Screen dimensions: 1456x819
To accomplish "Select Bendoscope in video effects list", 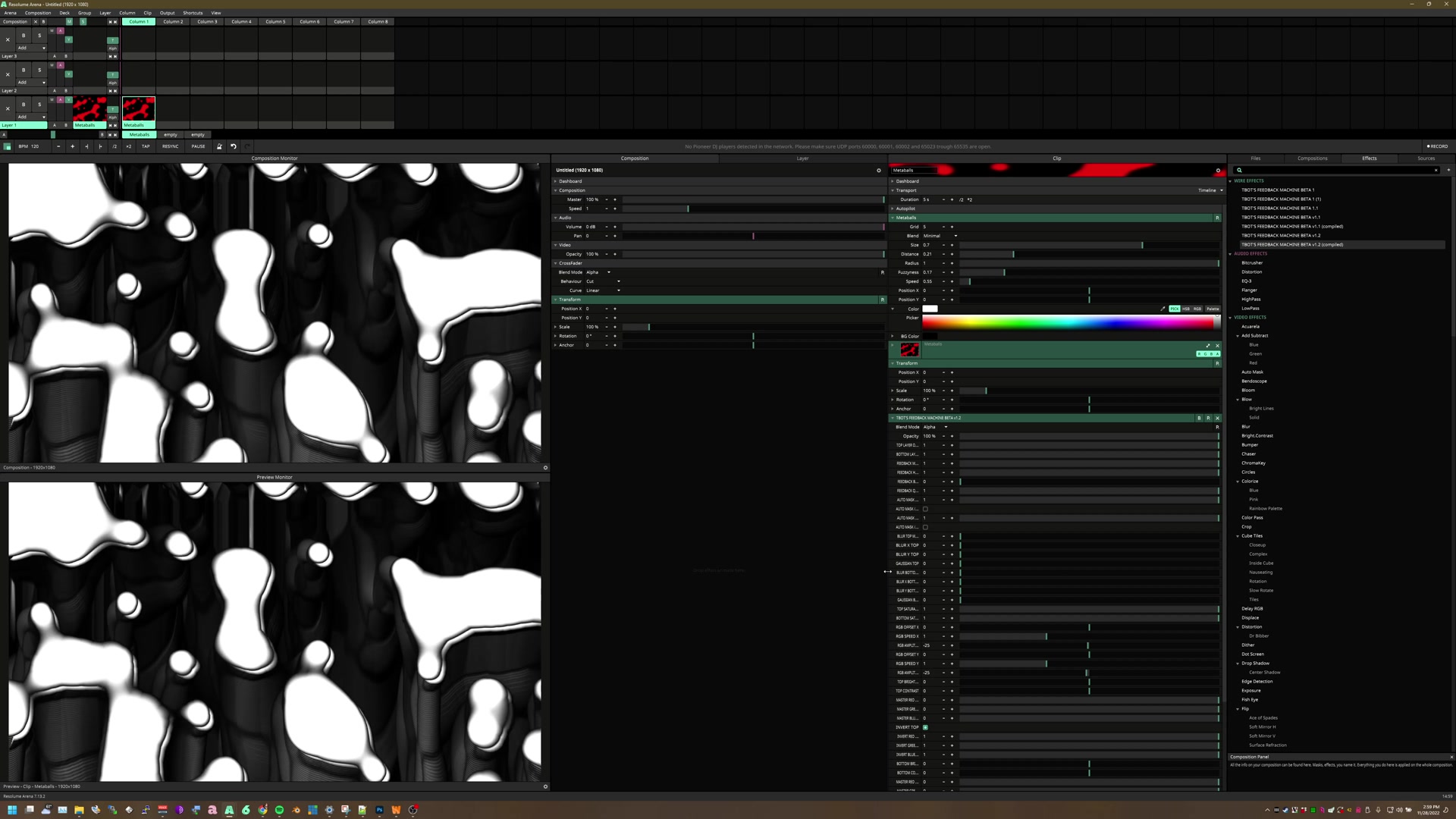I will [x=1254, y=381].
